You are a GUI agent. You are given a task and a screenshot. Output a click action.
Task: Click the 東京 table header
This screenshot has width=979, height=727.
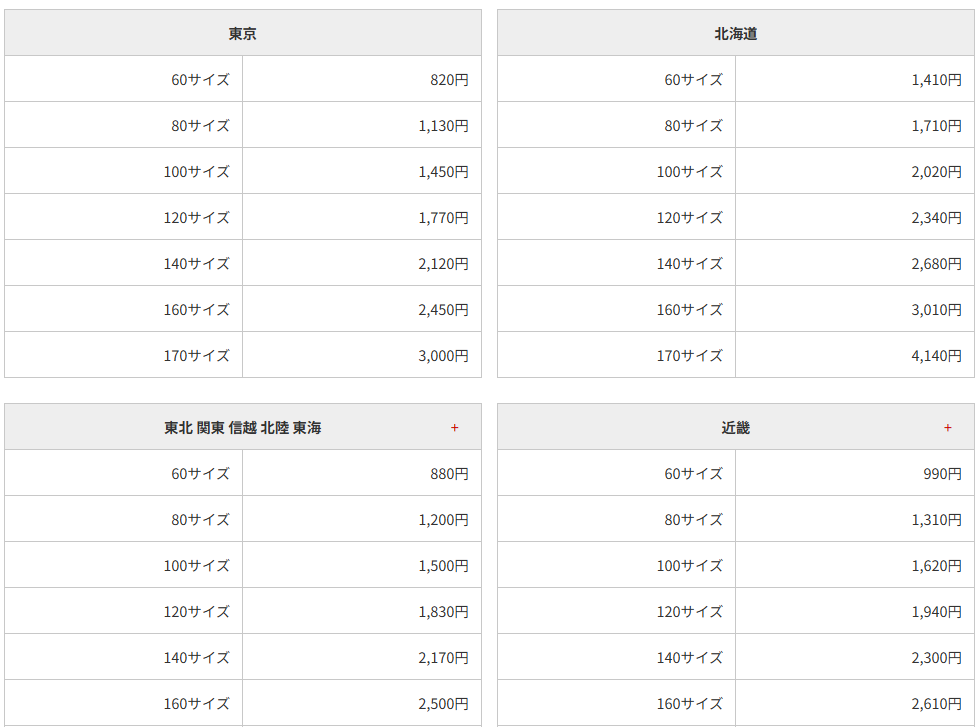point(243,33)
